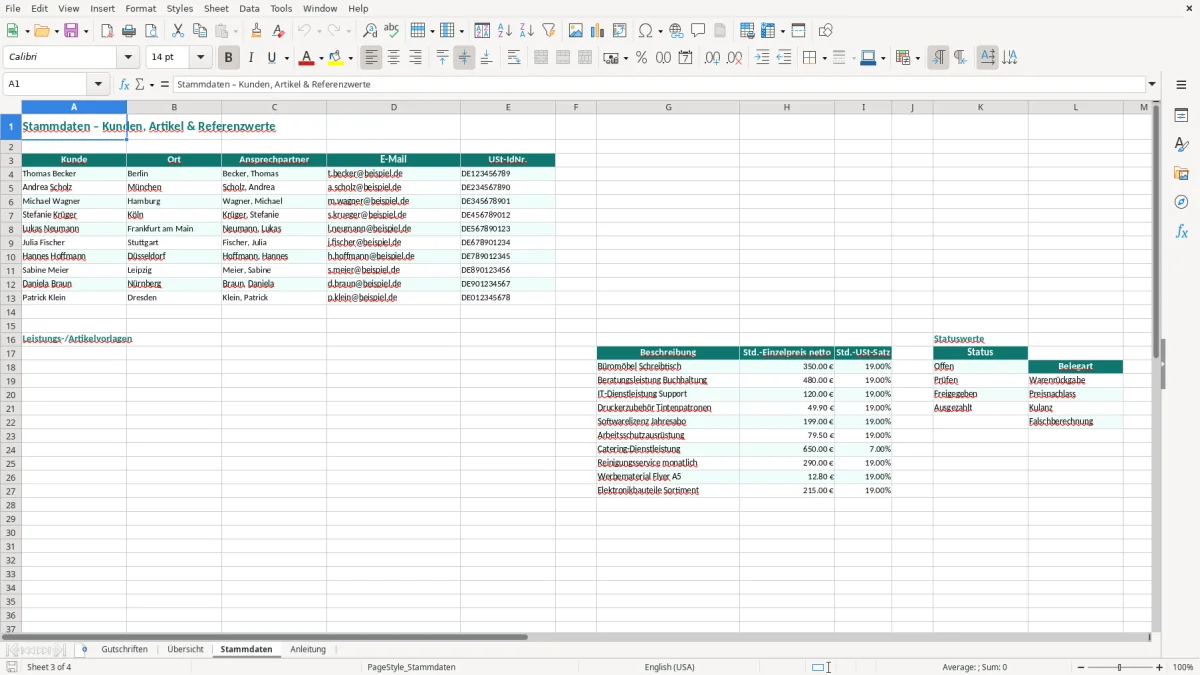Toggle Wrap Text
The height and width of the screenshot is (675, 1200).
(x=514, y=58)
